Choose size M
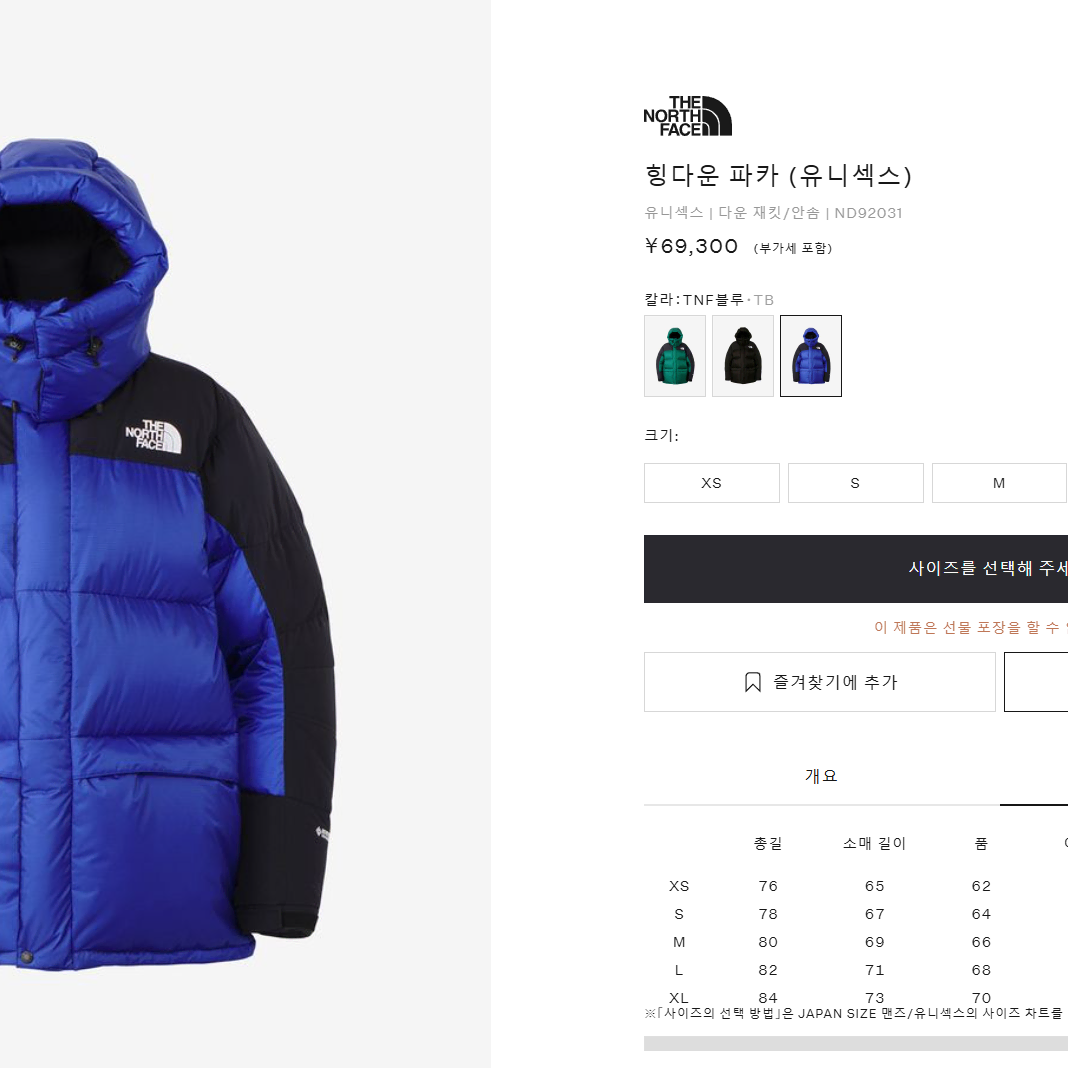 click(999, 483)
